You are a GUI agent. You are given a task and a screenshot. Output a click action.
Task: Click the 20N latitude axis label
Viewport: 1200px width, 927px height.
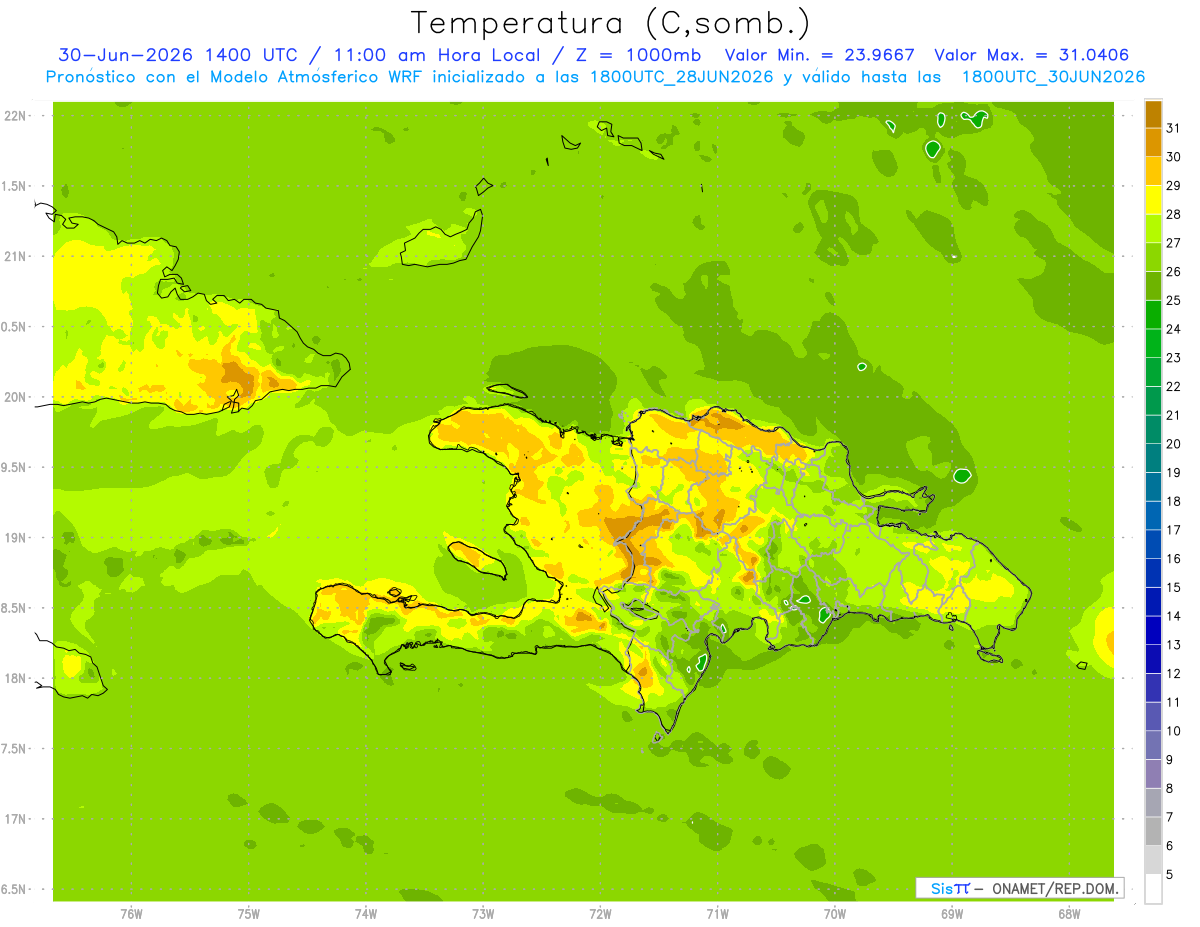16,397
